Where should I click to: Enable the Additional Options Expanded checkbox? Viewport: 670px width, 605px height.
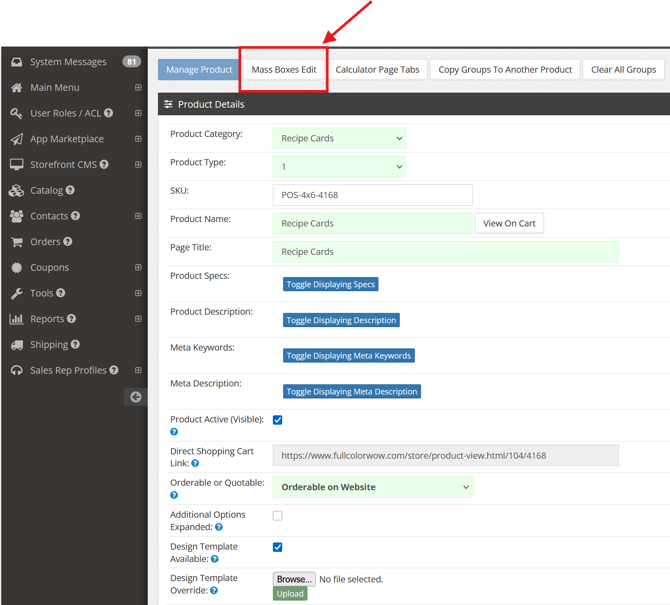[x=278, y=516]
